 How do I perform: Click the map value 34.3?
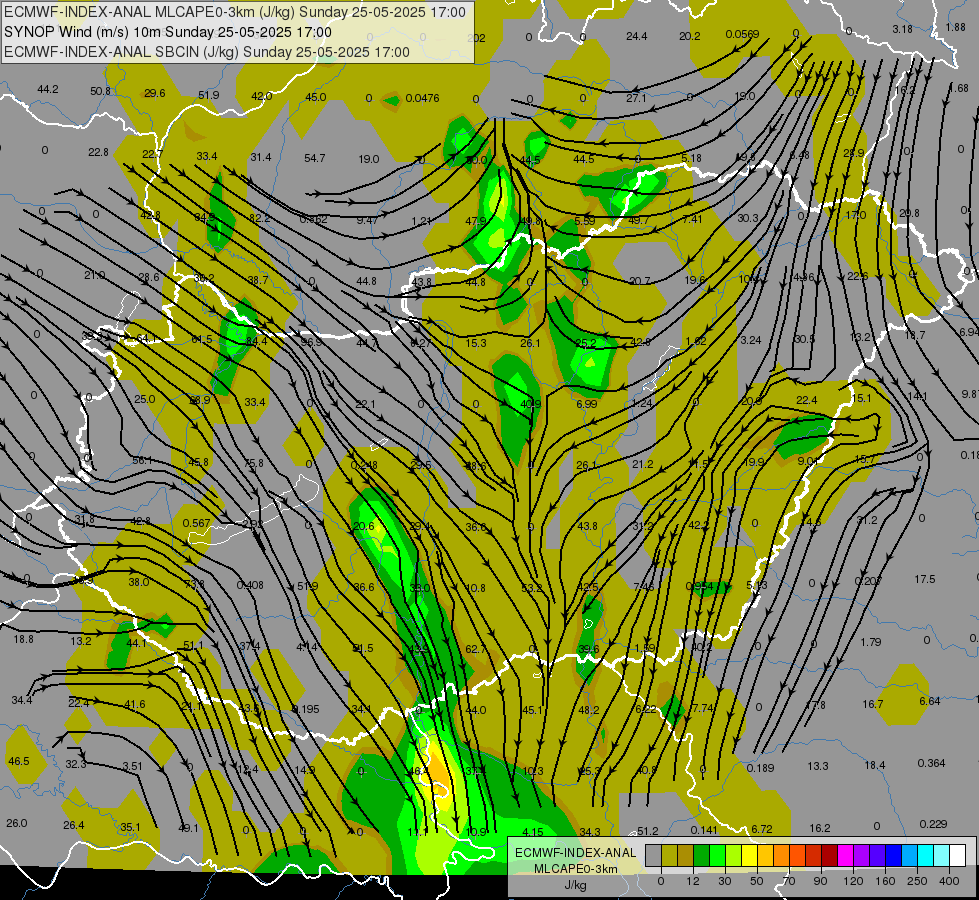coord(589,832)
